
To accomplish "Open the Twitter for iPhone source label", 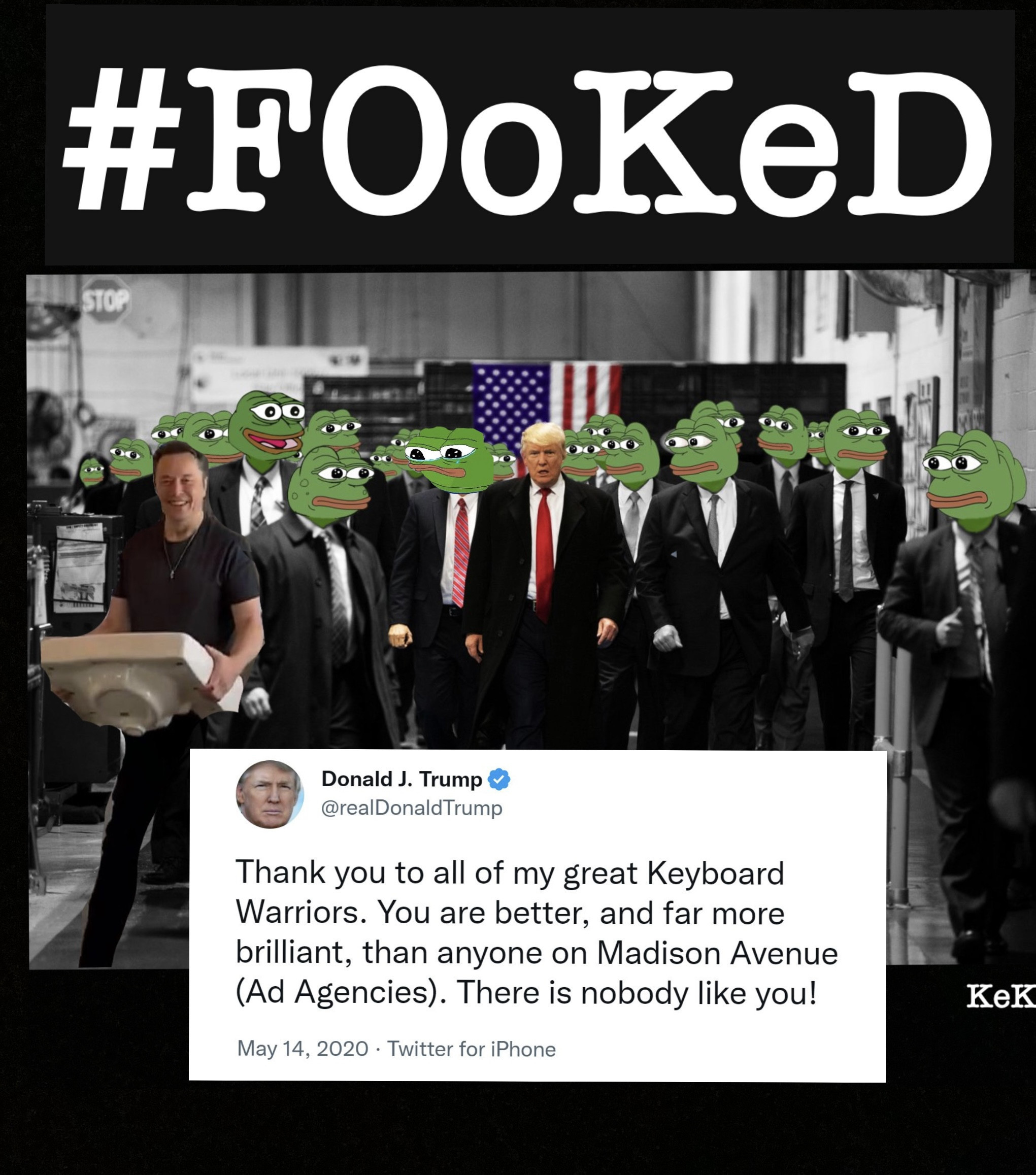I will pos(472,1049).
